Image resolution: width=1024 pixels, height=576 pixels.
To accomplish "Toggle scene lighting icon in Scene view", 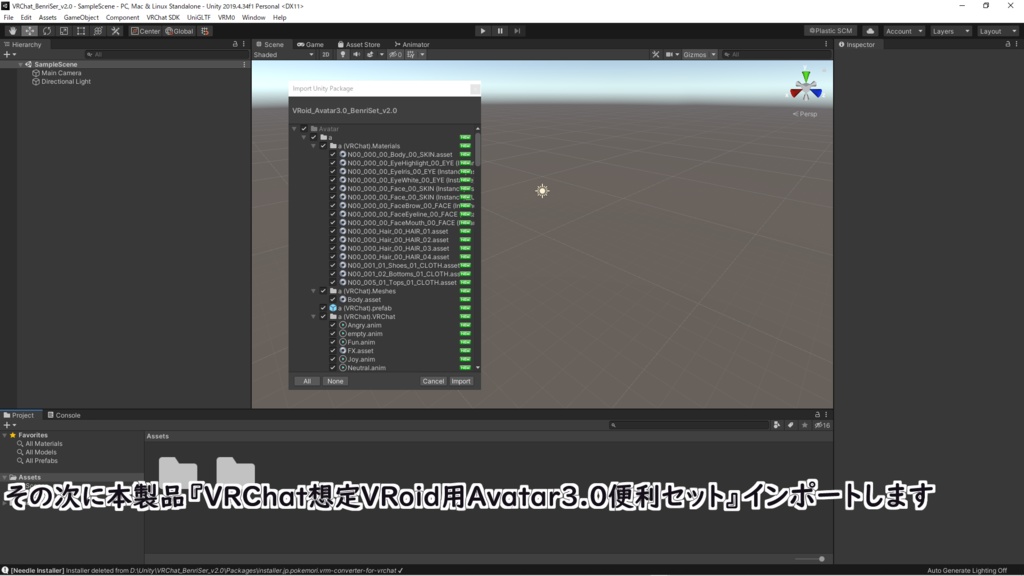I will click(341, 55).
